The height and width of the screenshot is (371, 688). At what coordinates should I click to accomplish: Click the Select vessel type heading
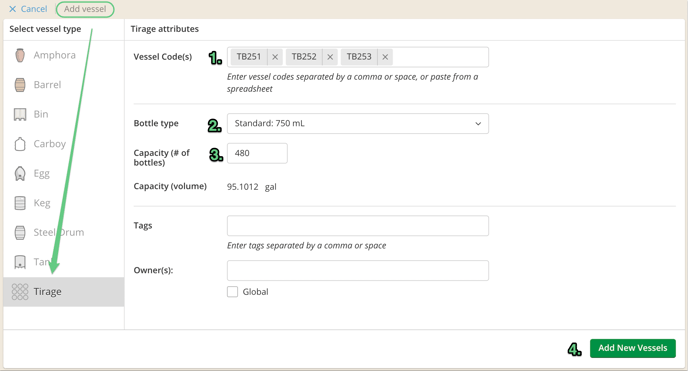(45, 29)
